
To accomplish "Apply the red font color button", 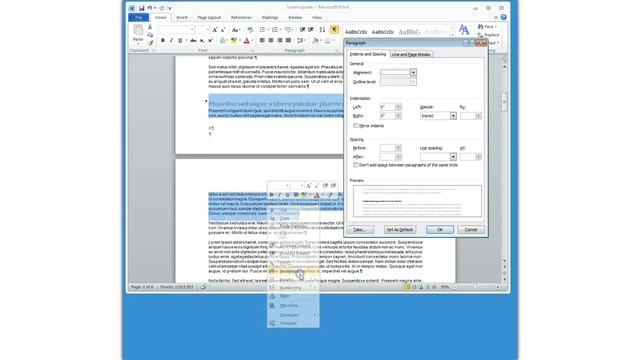I will pos(247,40).
